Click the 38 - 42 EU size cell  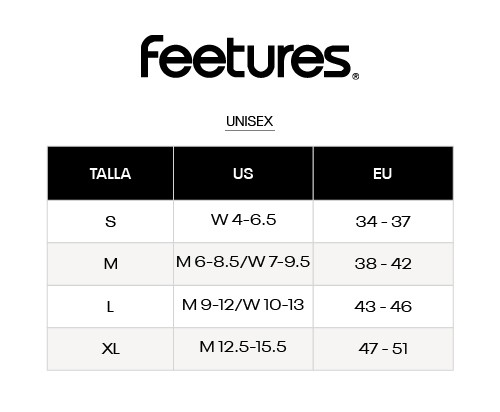(383, 264)
